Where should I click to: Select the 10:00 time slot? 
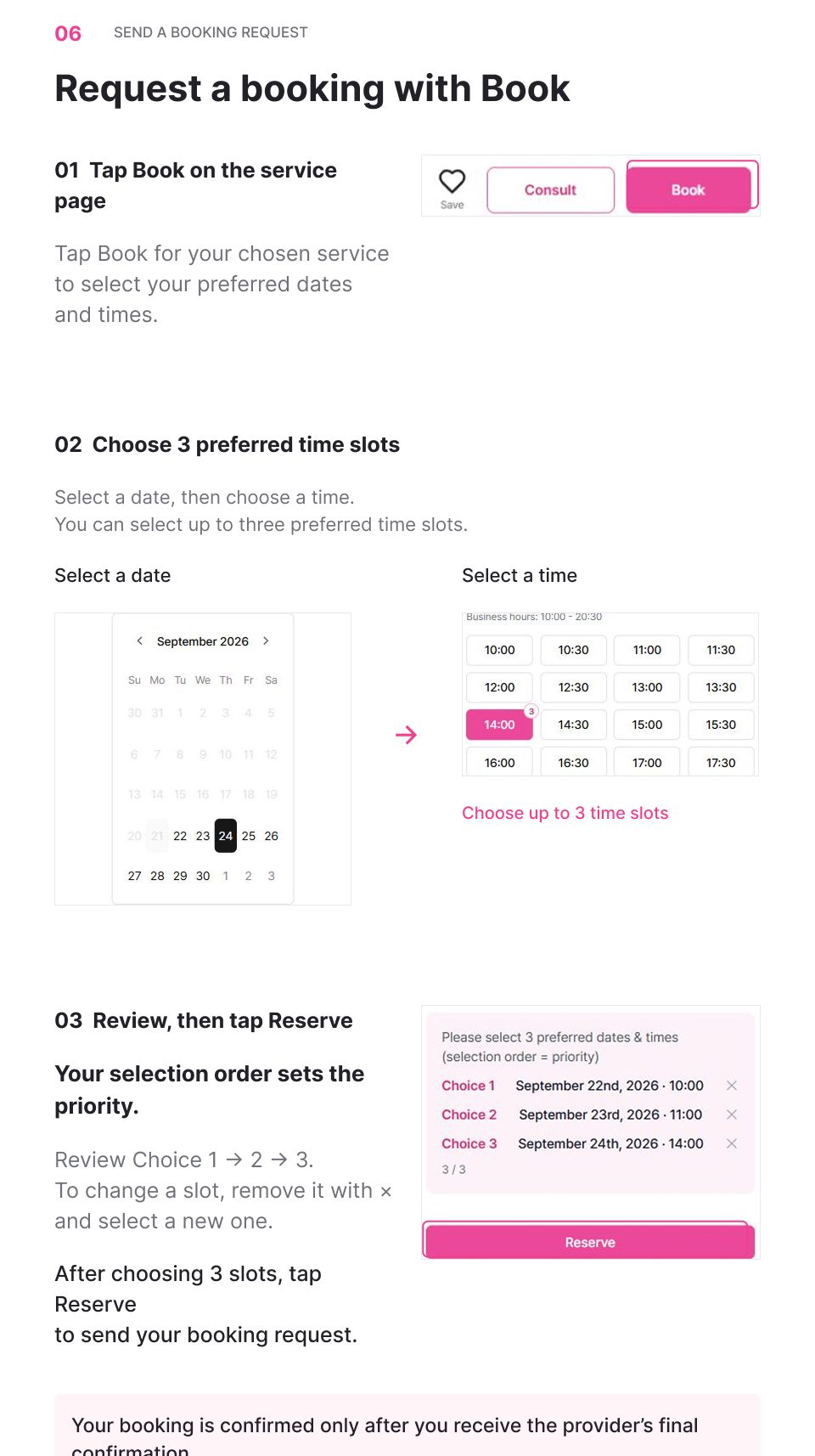499,650
